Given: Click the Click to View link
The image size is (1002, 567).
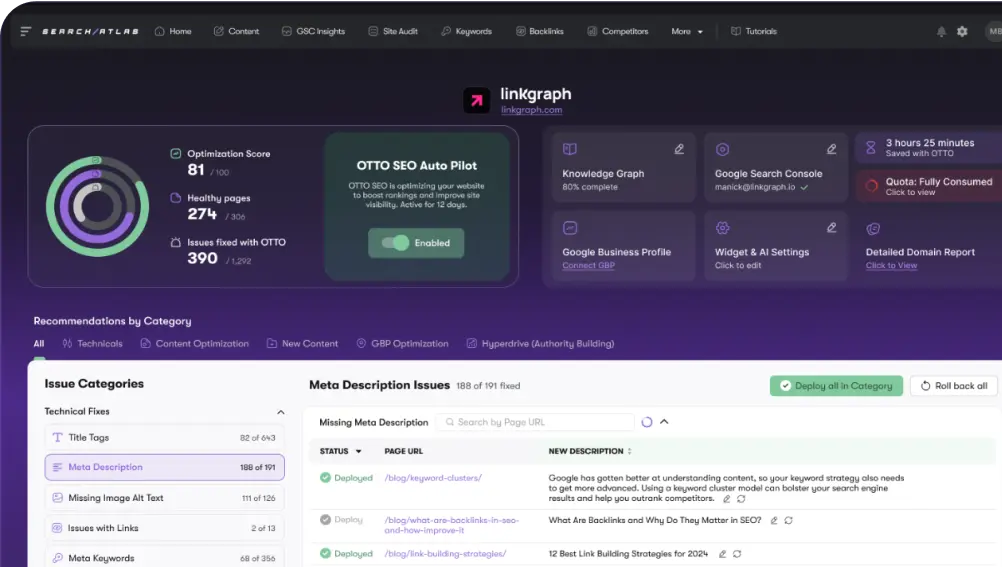Looking at the screenshot, I should (891, 265).
